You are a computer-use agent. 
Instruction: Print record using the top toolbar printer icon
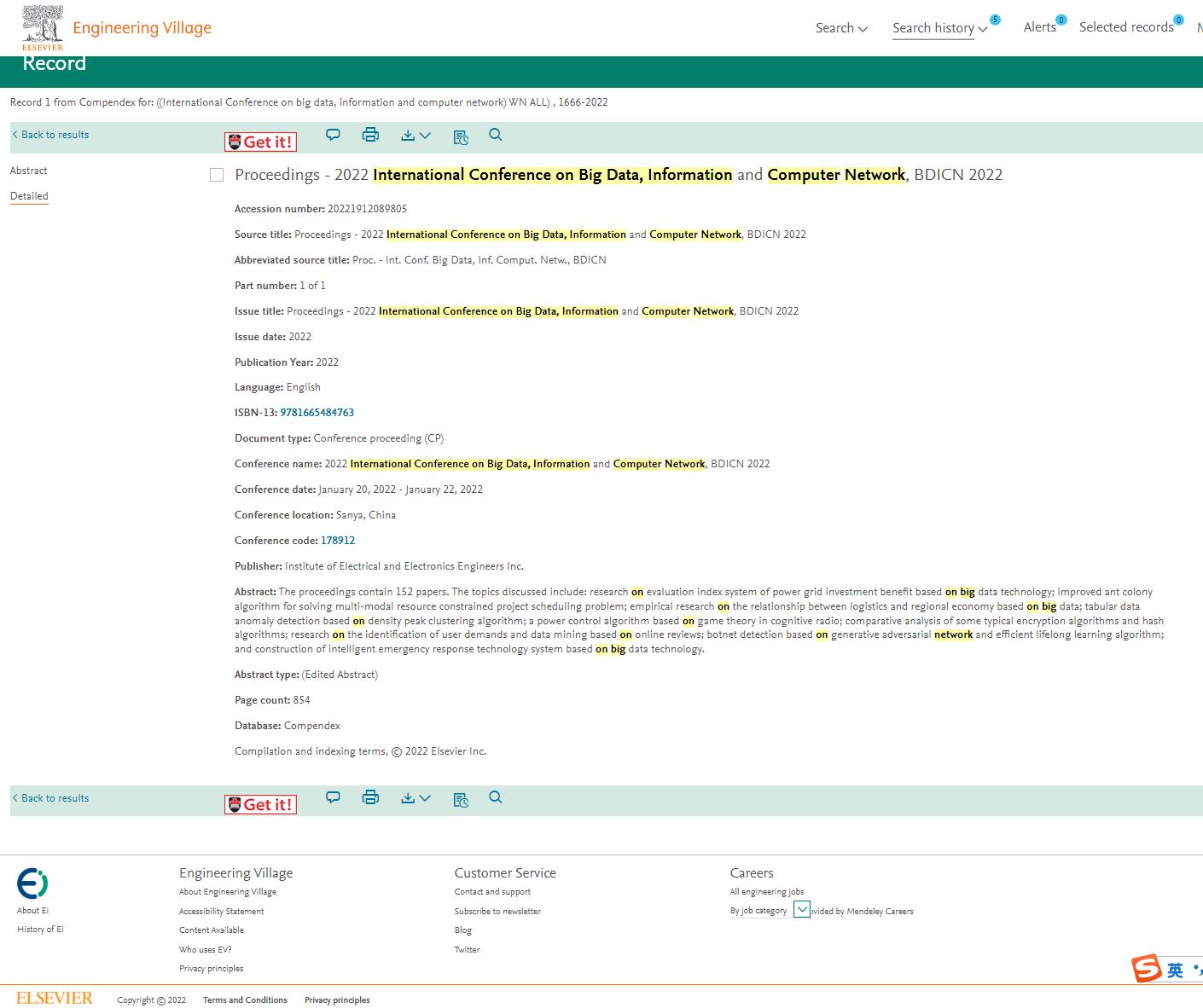(x=370, y=135)
